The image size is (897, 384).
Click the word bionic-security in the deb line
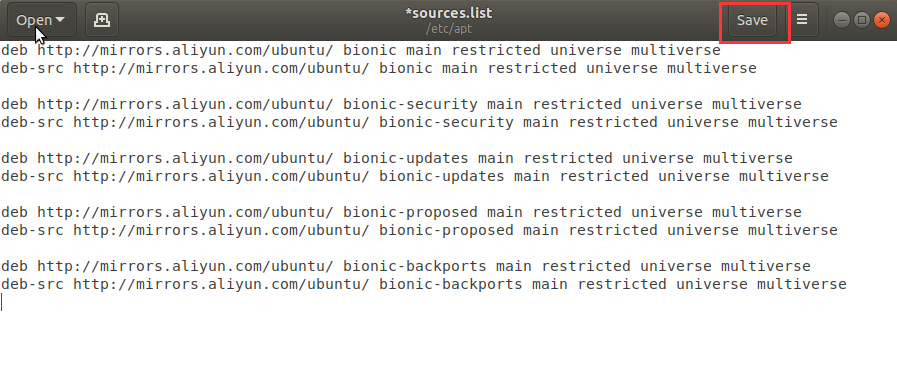coord(410,104)
